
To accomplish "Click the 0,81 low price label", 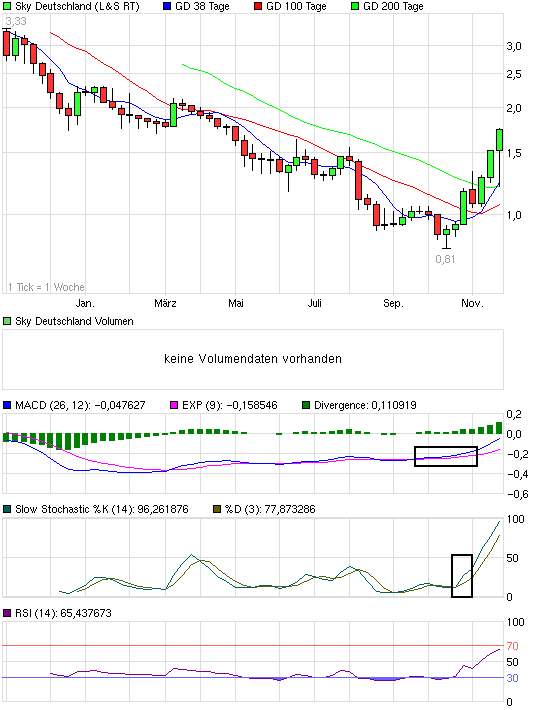I will point(445,259).
